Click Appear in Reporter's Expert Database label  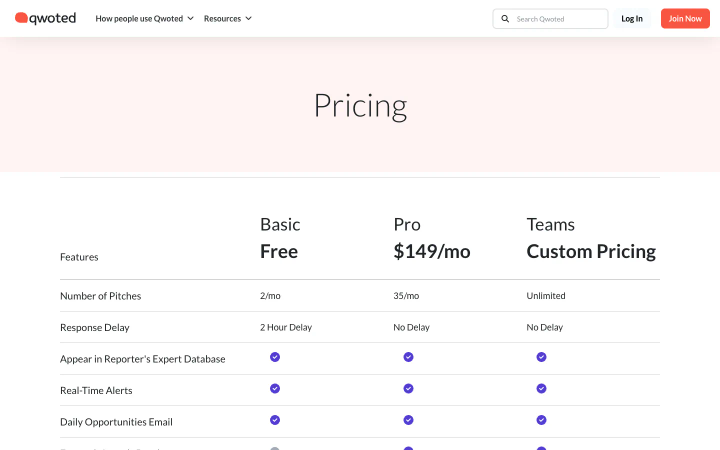tap(142, 359)
